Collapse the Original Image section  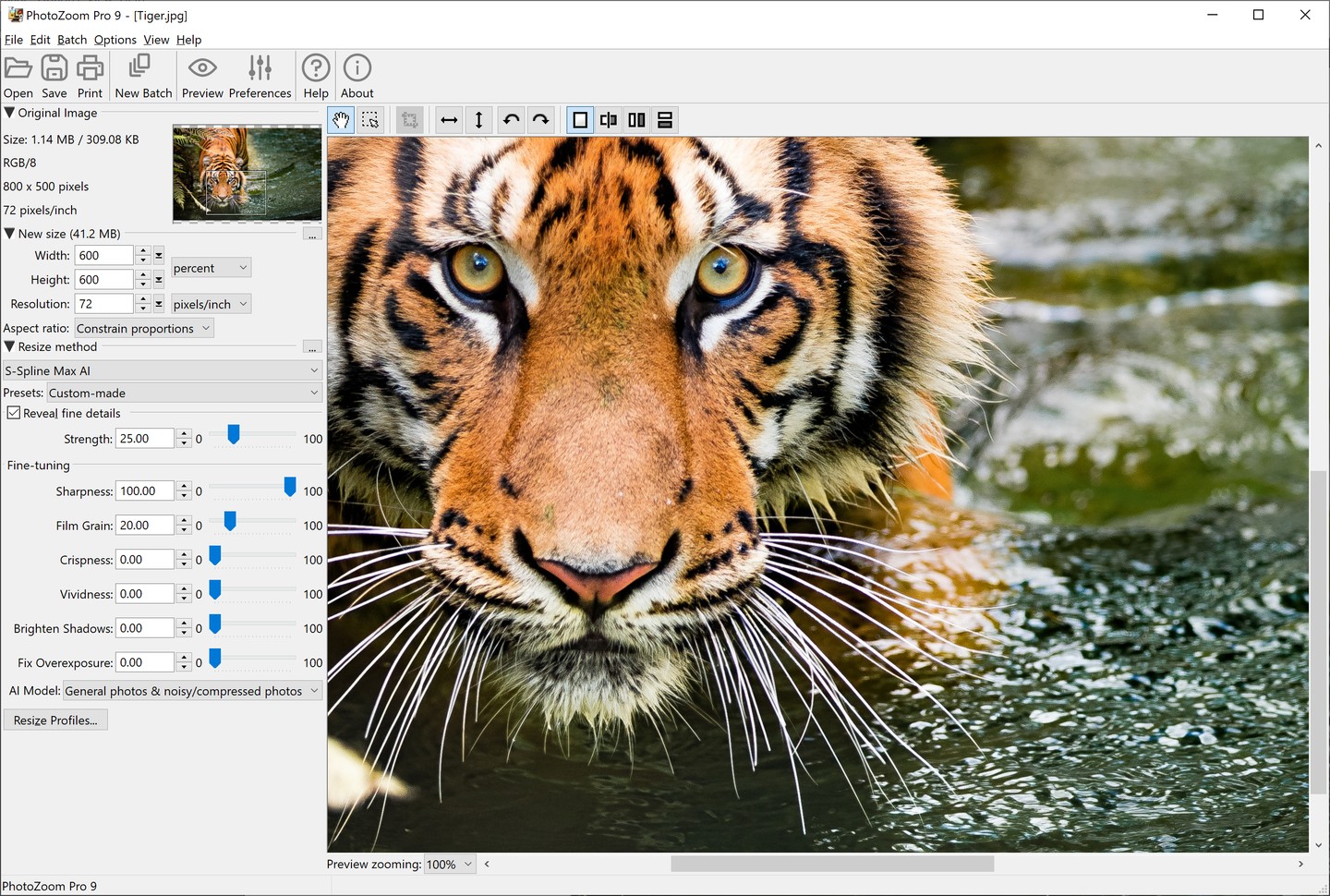[10, 113]
